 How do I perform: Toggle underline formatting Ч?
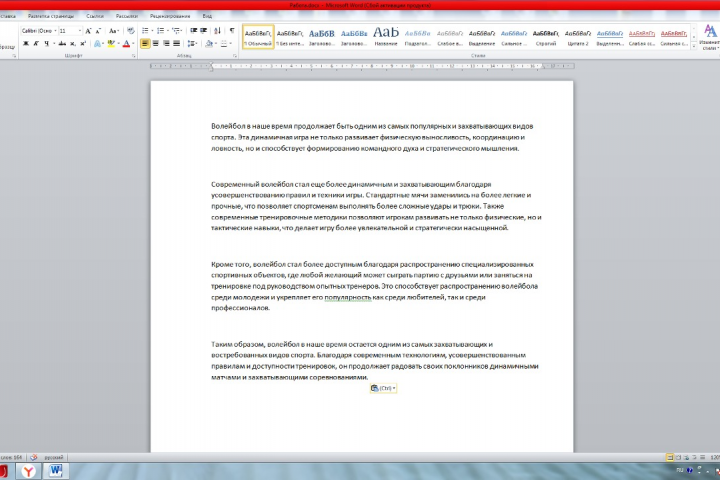click(x=46, y=44)
